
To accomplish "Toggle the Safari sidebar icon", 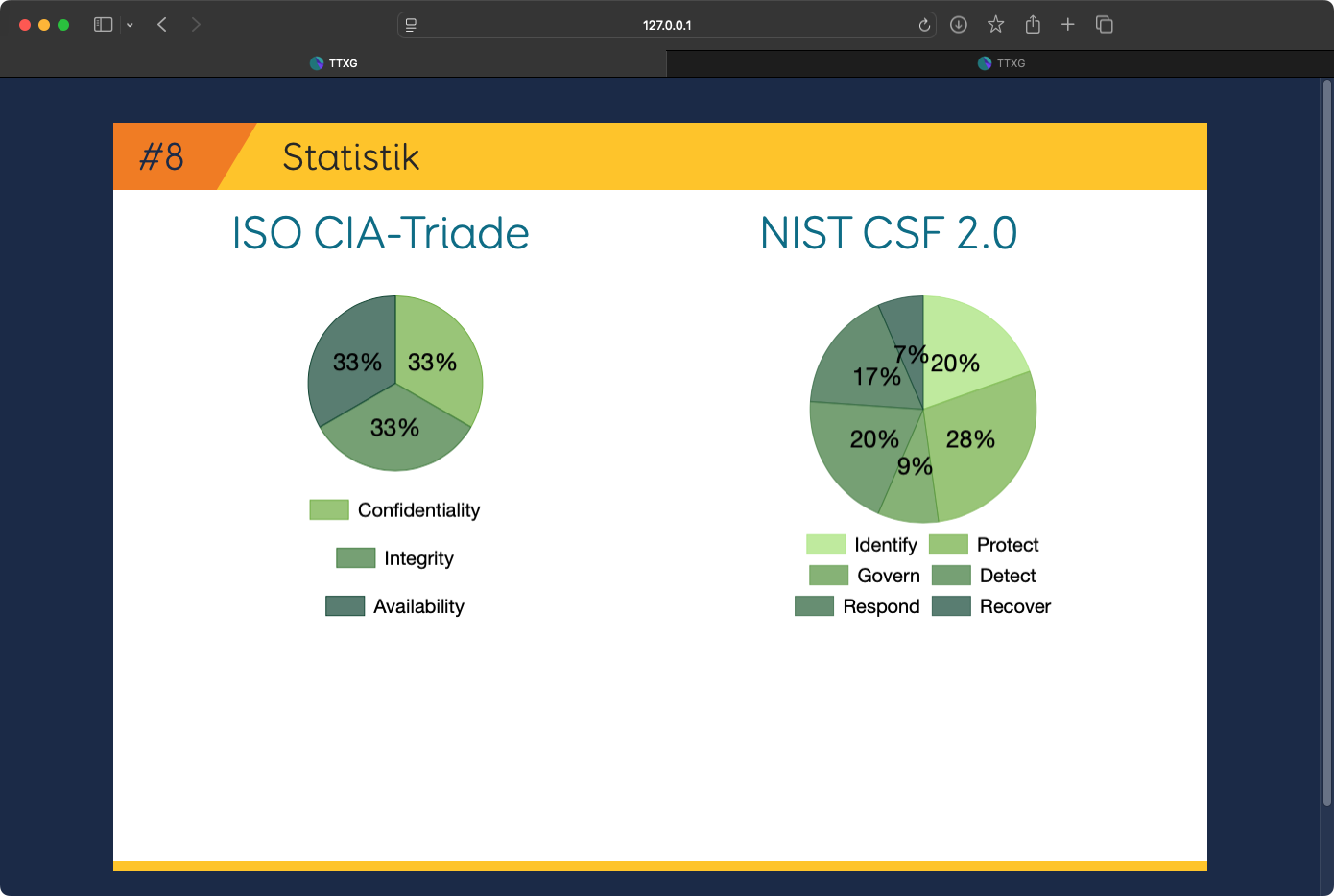I will [103, 25].
